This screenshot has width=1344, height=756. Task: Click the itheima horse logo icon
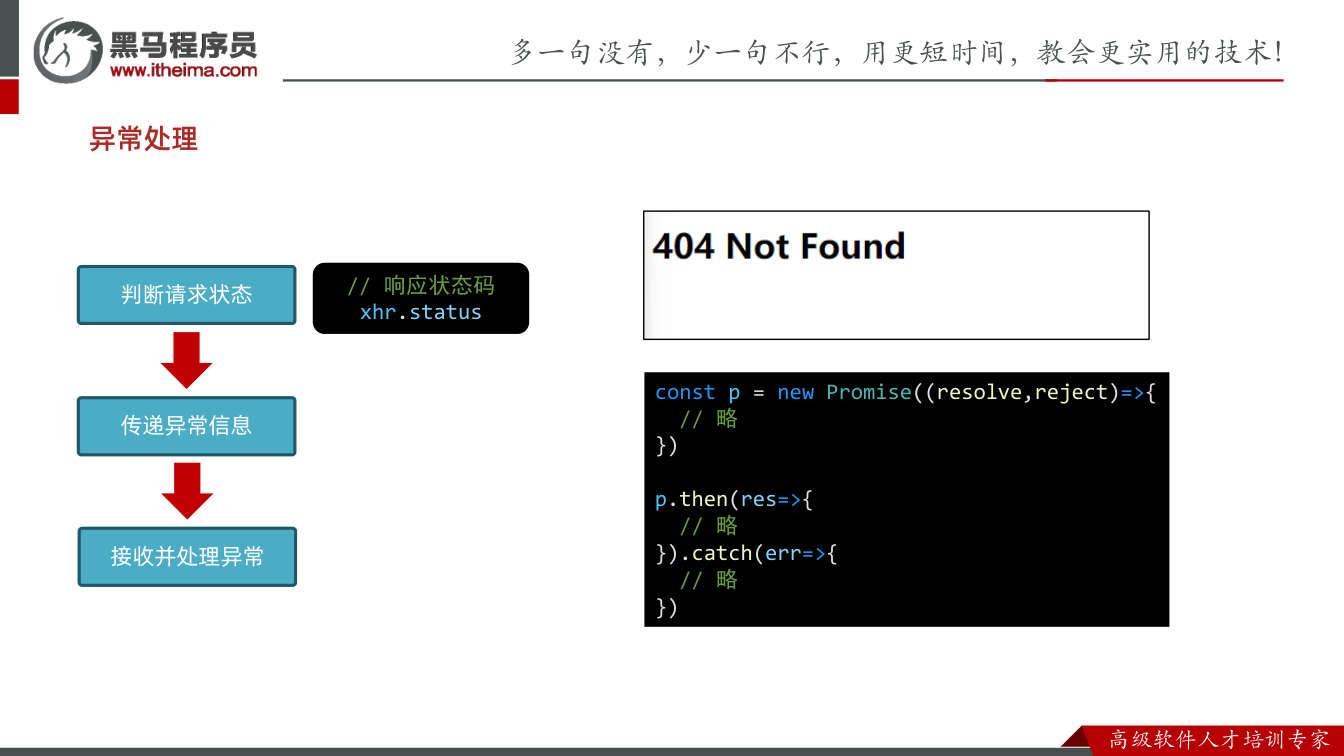[x=68, y=50]
